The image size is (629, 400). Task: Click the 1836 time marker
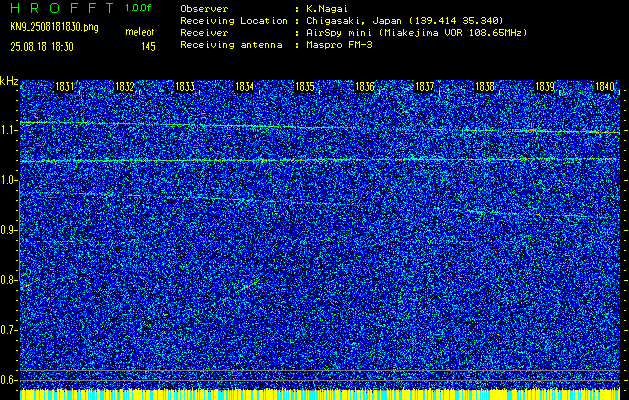click(365, 87)
